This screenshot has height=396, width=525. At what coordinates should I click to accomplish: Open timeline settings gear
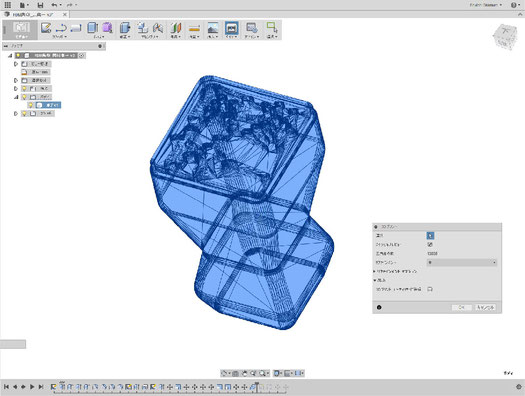coord(519,387)
